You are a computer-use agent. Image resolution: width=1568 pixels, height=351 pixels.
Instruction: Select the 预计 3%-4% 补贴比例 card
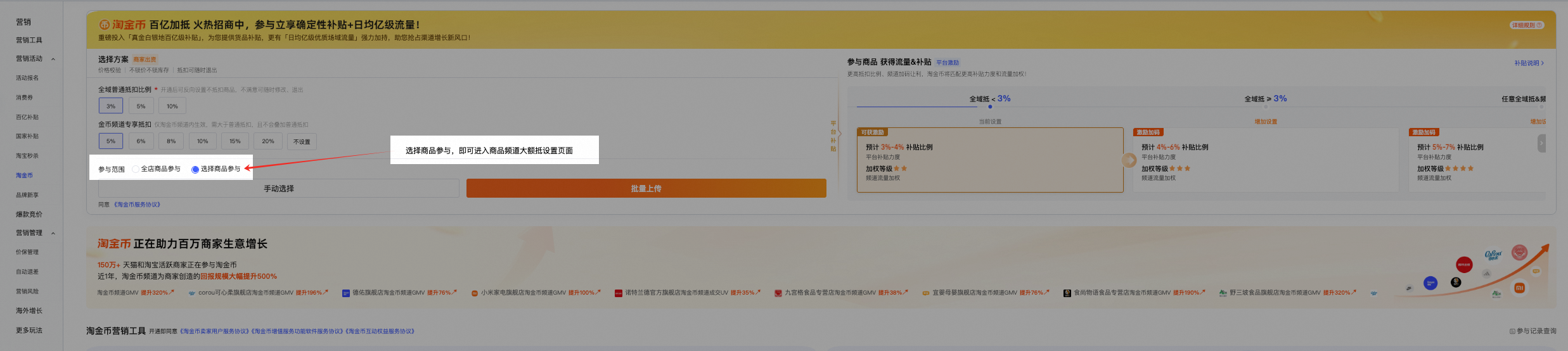[990, 160]
